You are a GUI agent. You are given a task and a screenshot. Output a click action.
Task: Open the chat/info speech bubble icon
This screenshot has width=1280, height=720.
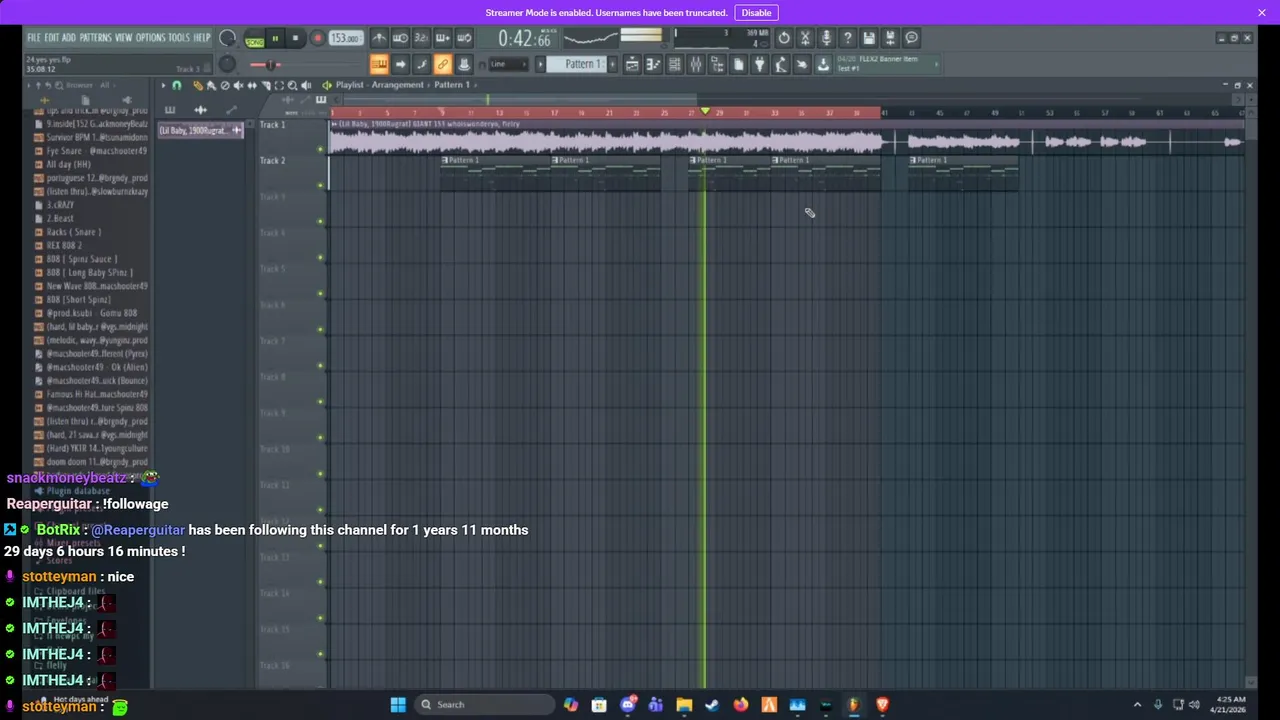pos(912,38)
